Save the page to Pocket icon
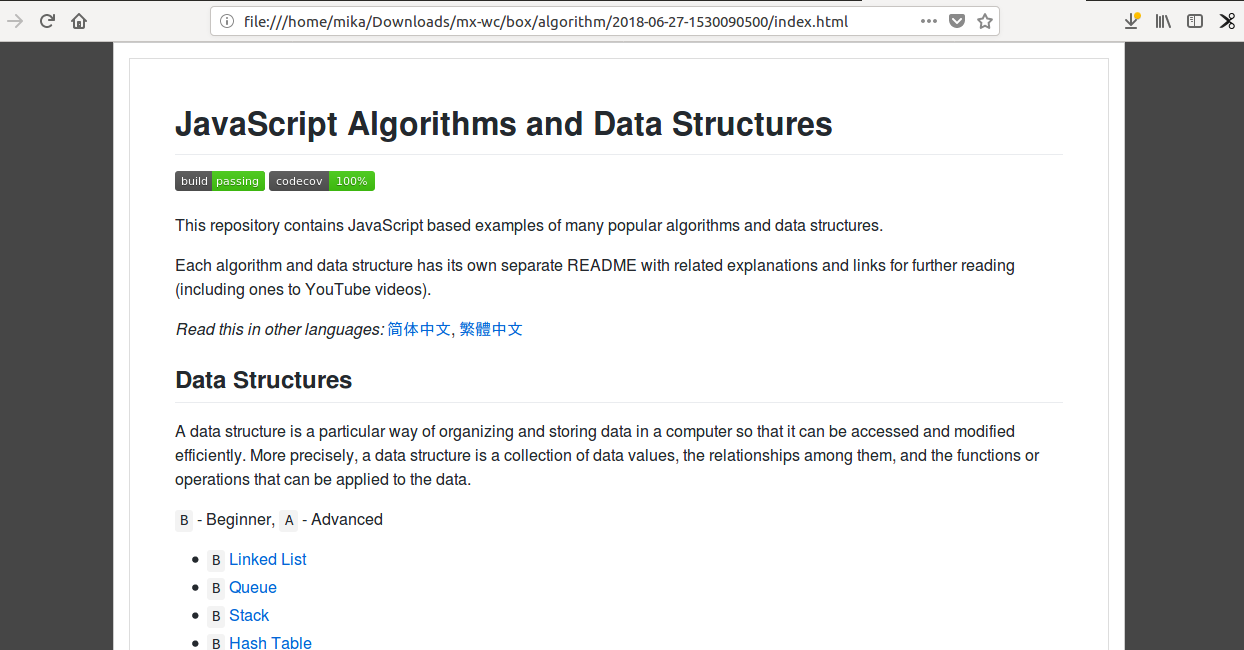 pos(957,21)
